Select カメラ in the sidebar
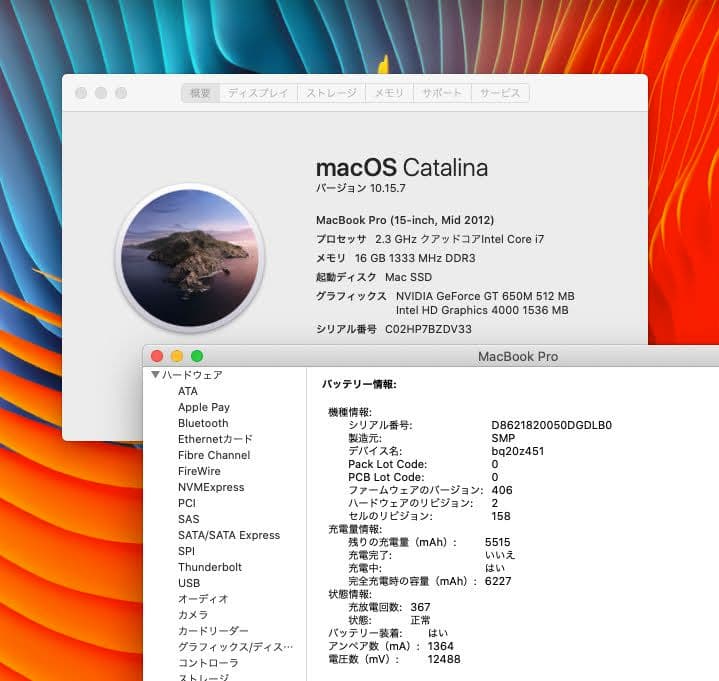 click(193, 615)
